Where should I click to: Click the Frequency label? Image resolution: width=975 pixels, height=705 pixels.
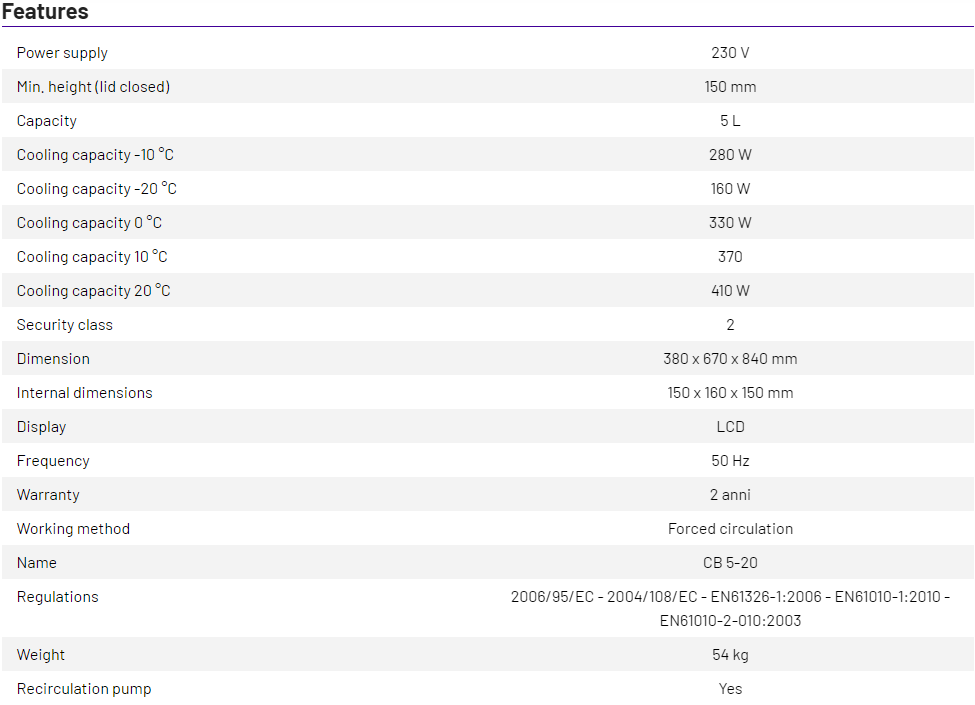point(53,461)
